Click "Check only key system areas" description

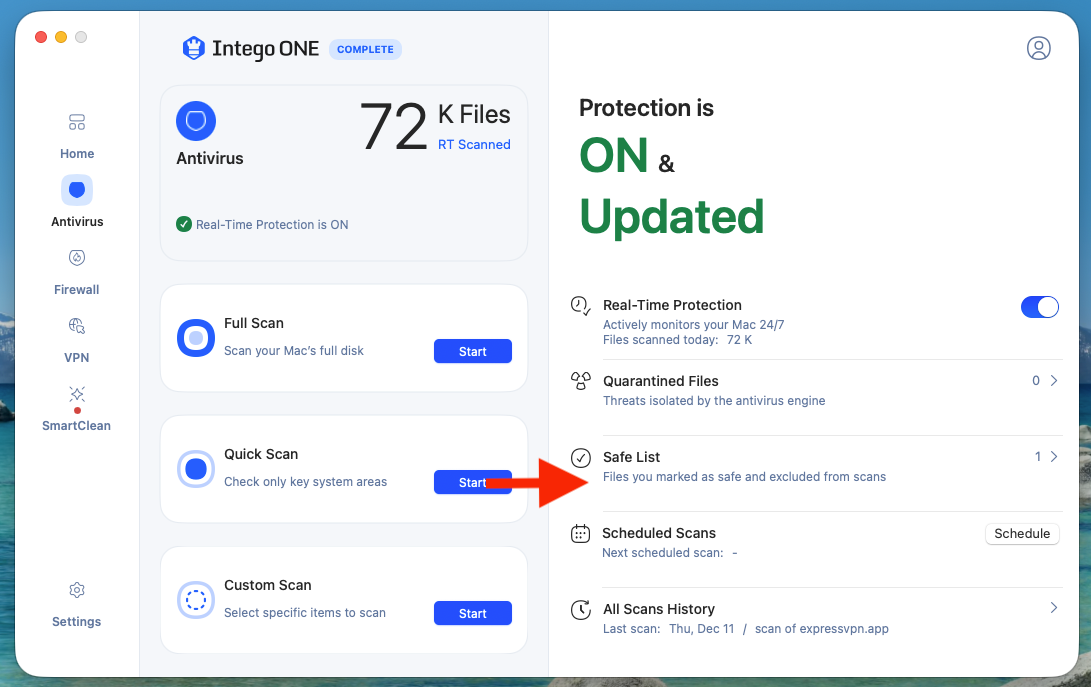305,482
